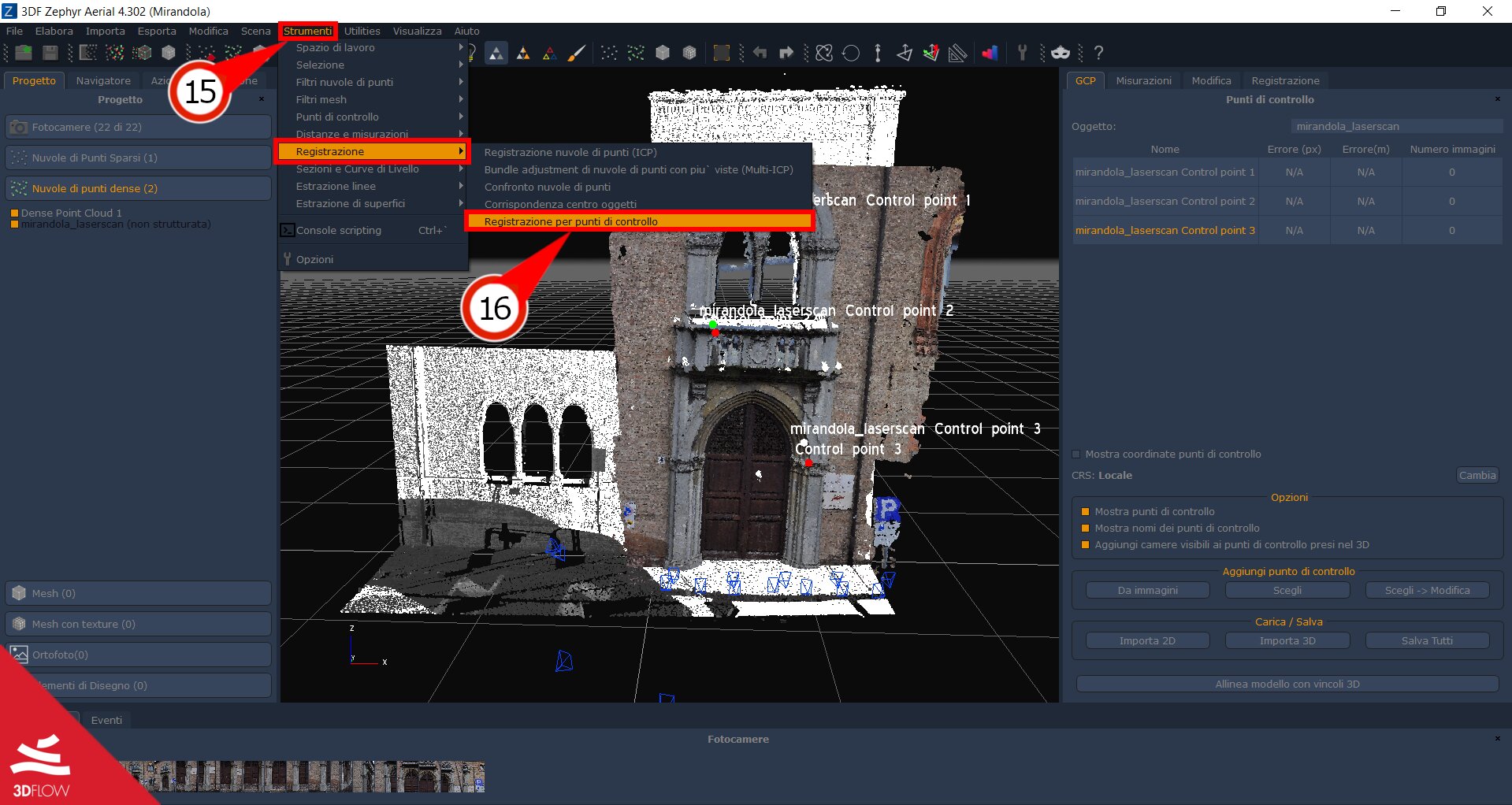Expand Estrazione di superfici submenu

pyautogui.click(x=373, y=204)
